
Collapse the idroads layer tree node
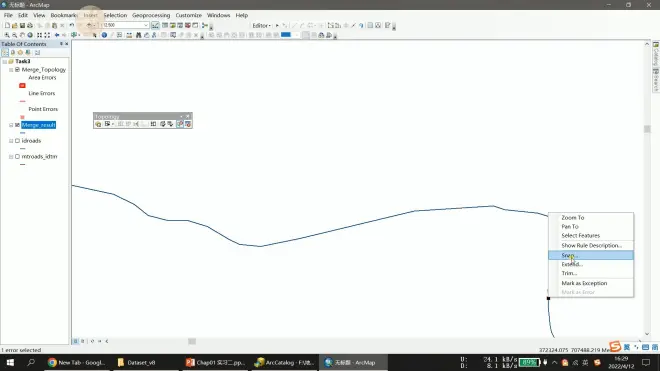(x=11, y=141)
